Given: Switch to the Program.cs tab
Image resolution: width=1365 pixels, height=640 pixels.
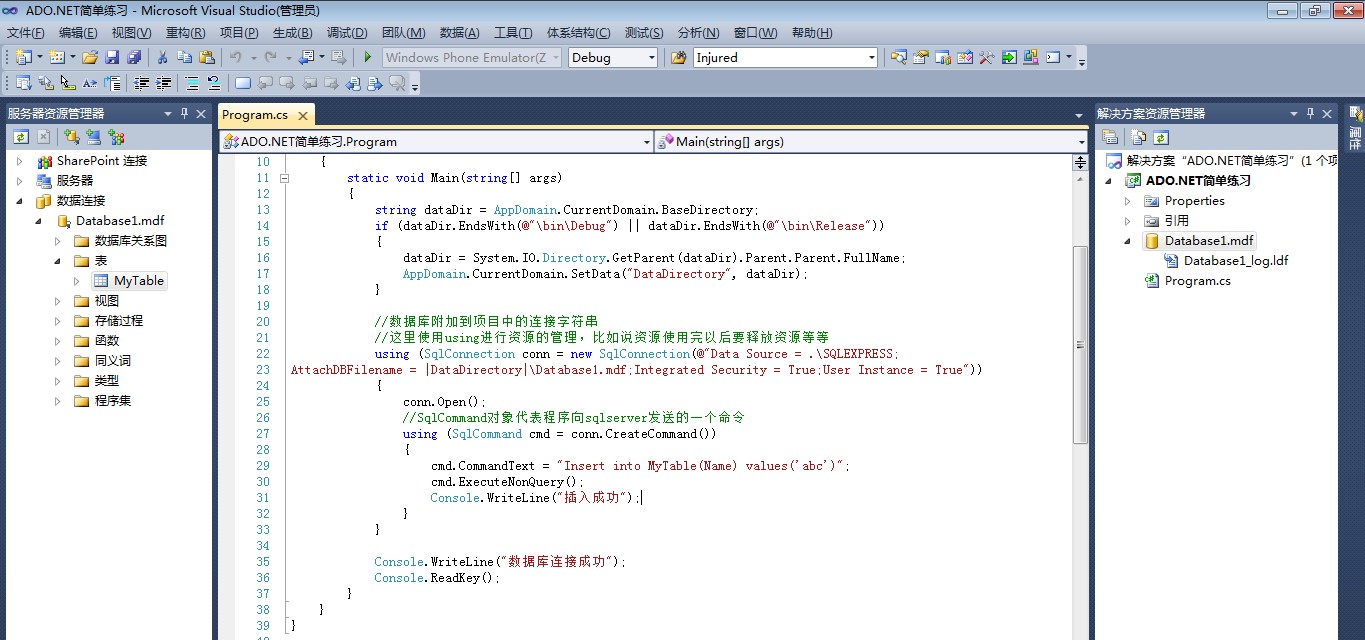Looking at the screenshot, I should click(255, 115).
